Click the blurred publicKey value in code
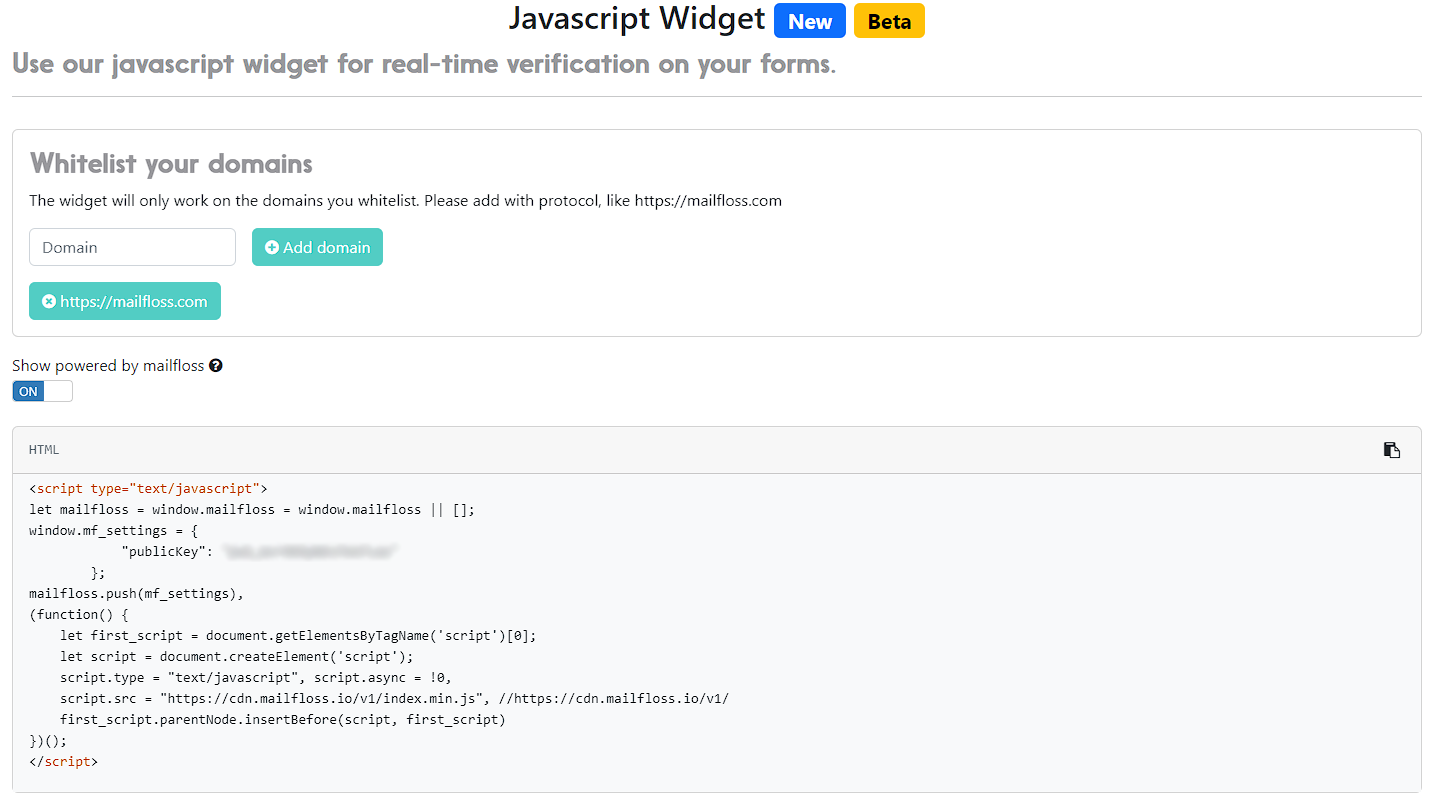 point(311,551)
